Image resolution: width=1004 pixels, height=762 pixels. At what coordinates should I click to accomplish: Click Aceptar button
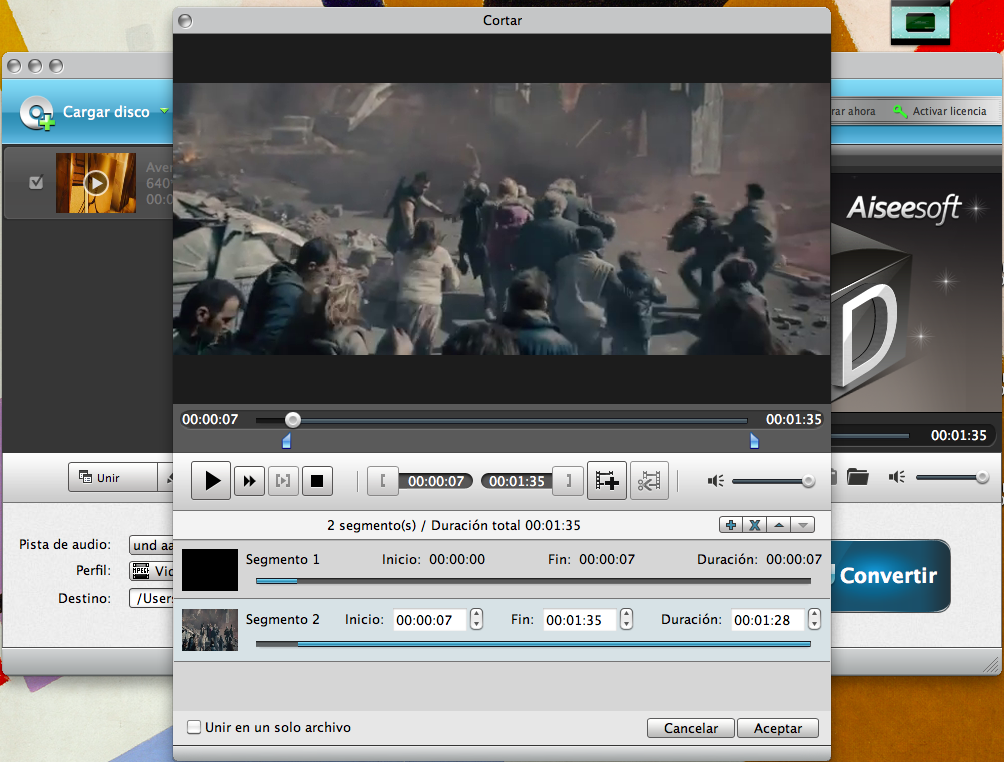pyautogui.click(x=778, y=728)
